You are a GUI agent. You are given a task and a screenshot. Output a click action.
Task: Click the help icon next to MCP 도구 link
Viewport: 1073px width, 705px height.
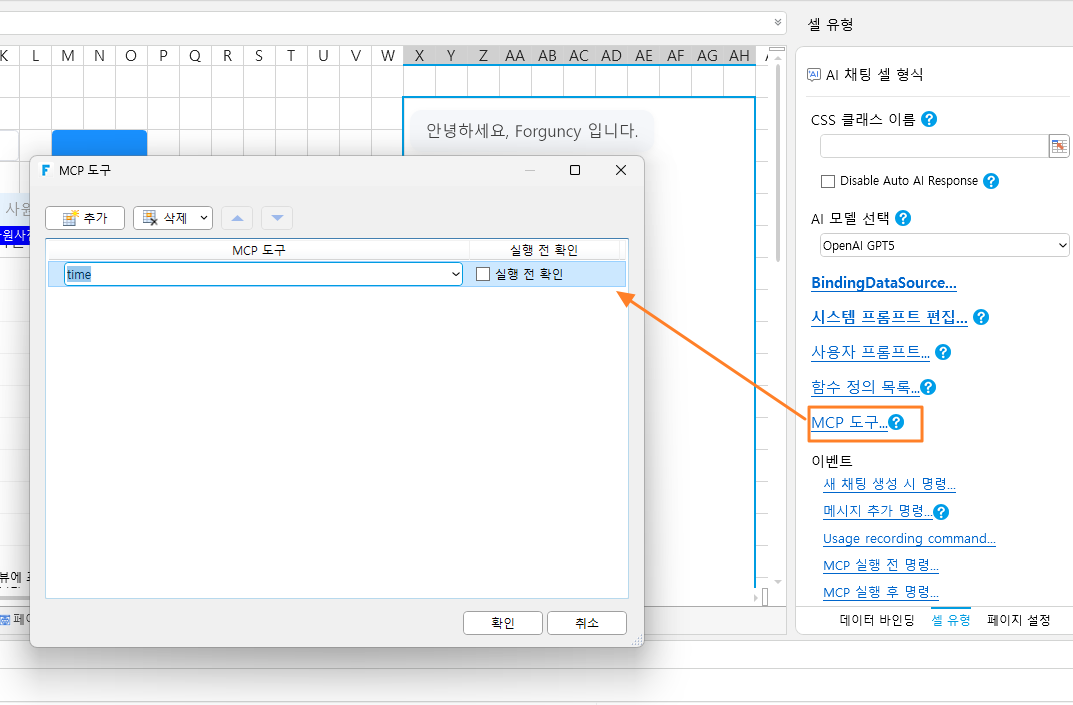click(896, 422)
